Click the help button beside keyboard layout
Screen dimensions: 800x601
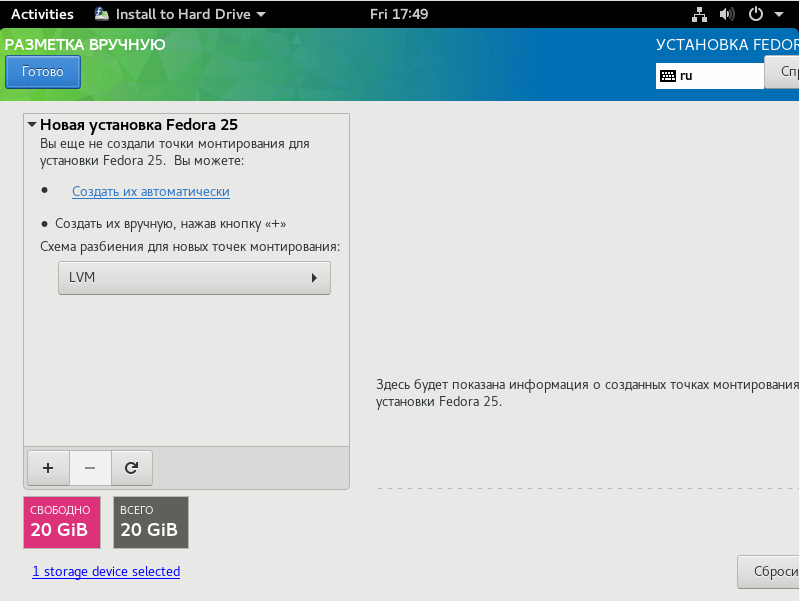pyautogui.click(x=783, y=72)
